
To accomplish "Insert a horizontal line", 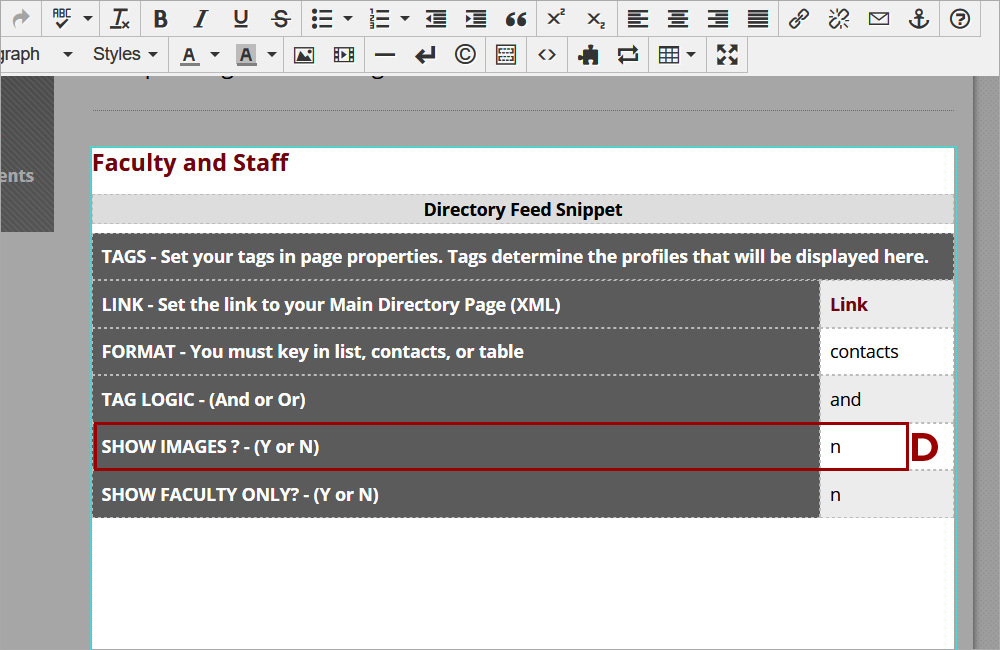I will [384, 54].
